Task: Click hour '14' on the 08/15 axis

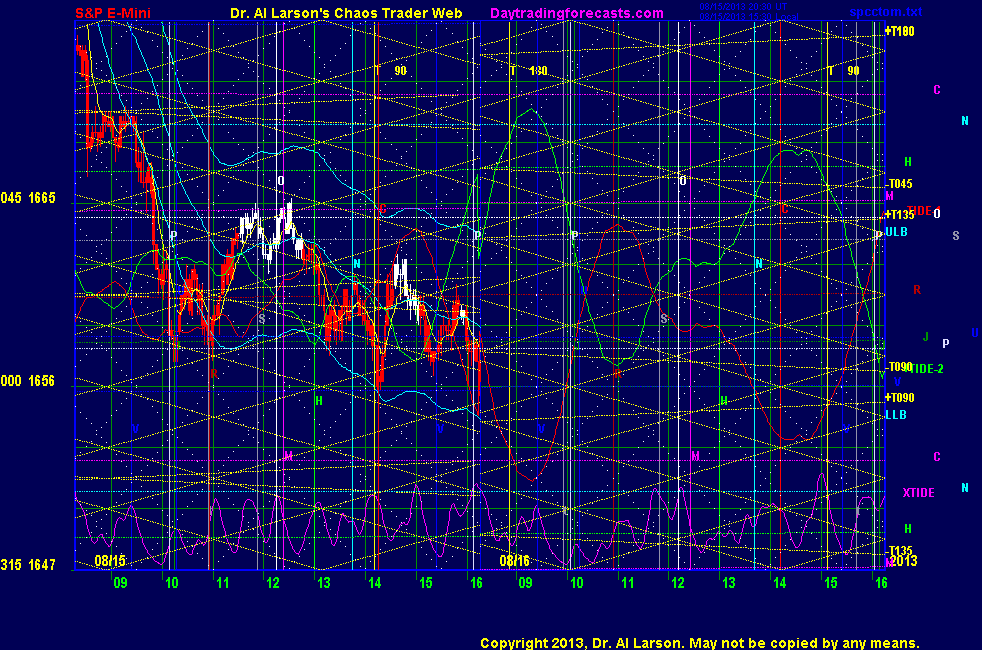Action: pyautogui.click(x=375, y=583)
